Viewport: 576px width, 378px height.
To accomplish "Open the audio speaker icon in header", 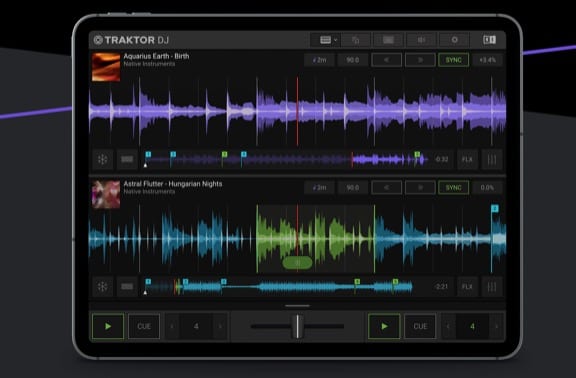I will click(x=421, y=40).
